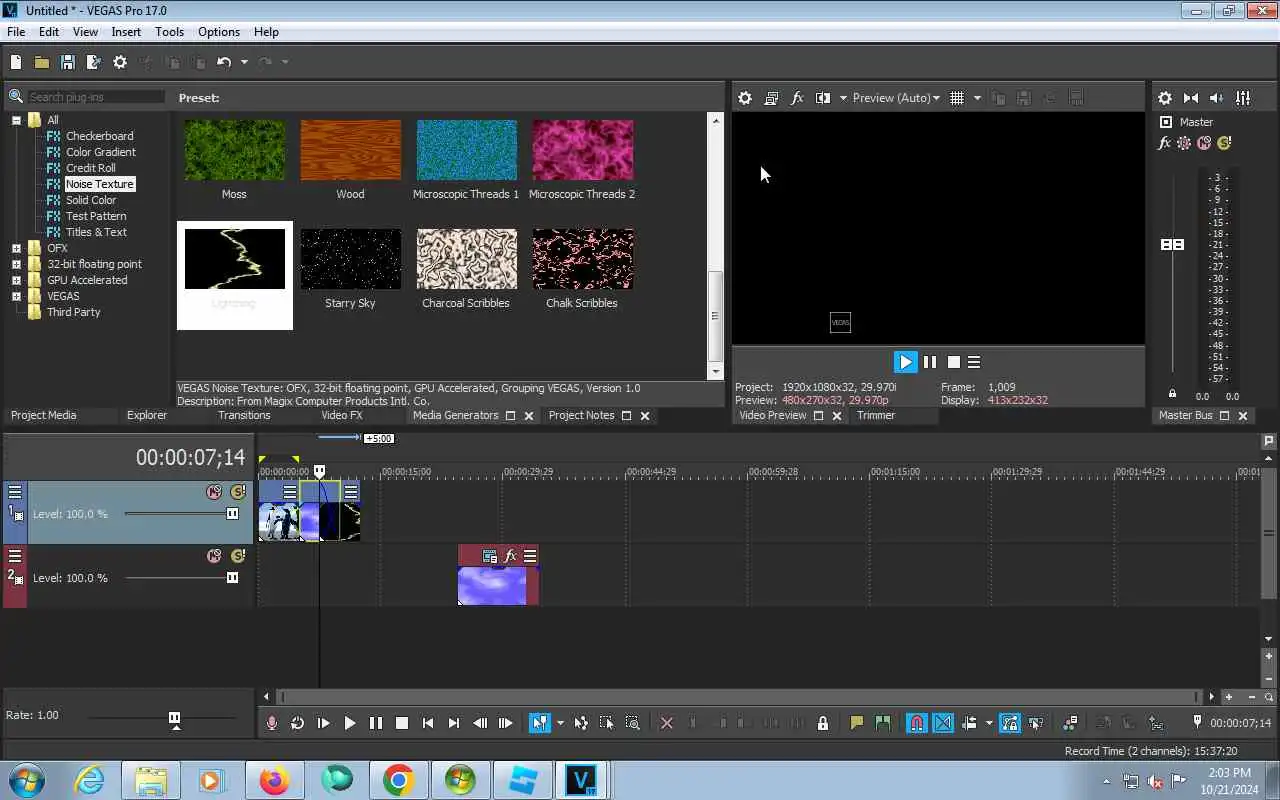Screen dimensions: 1280x800
Task: Switch to the Transitions tab
Action: tap(244, 415)
